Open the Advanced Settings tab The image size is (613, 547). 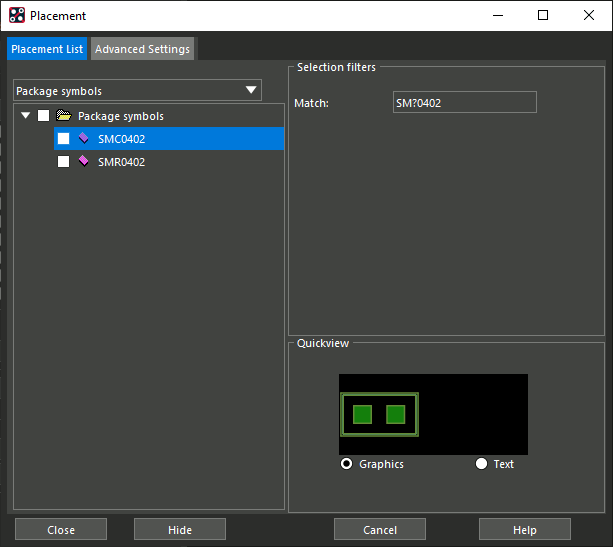[142, 49]
